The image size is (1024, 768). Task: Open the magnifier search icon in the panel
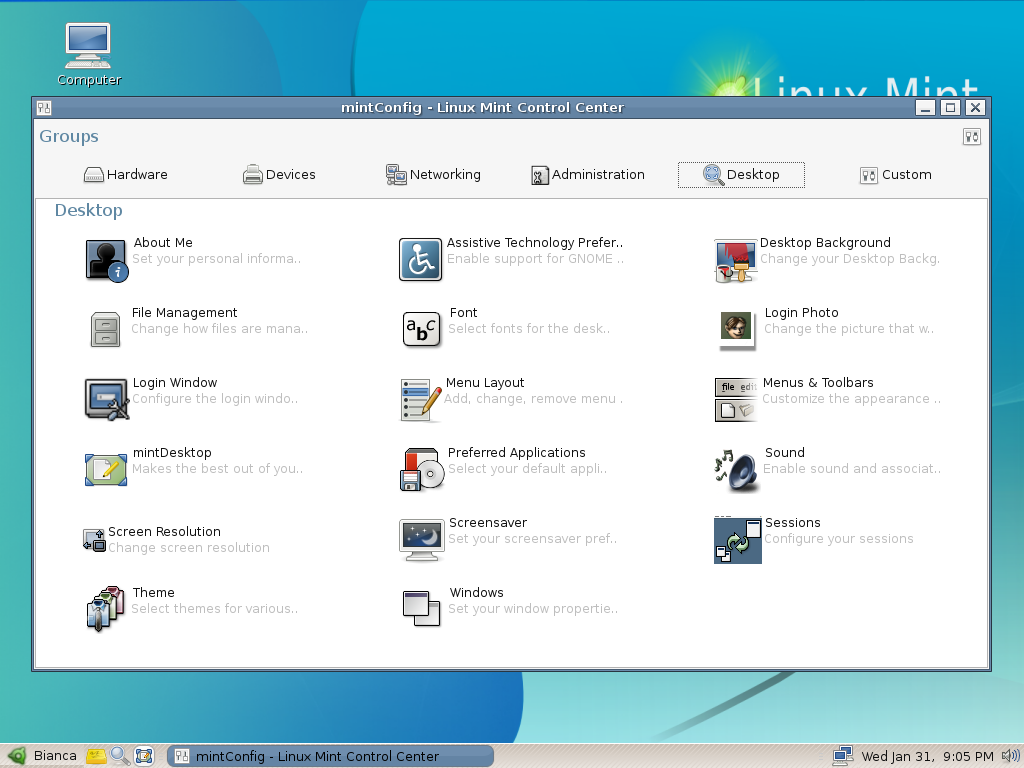120,756
